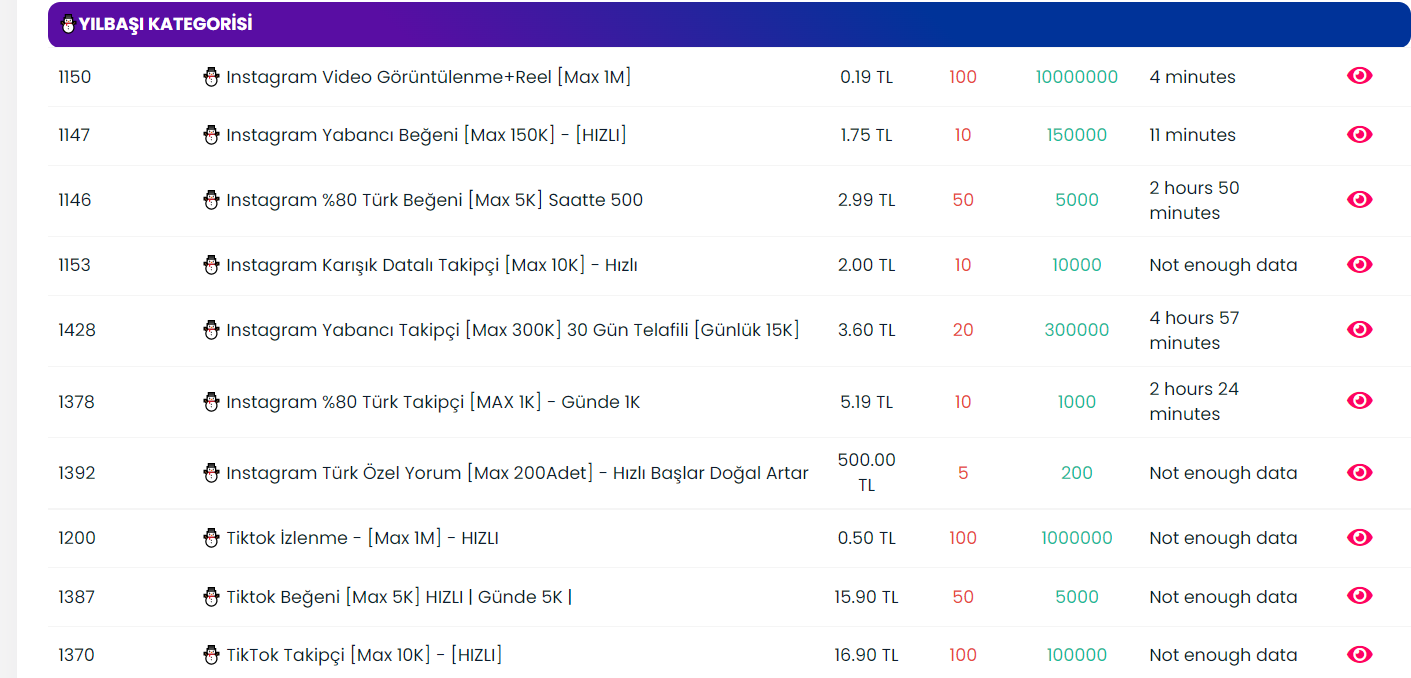The height and width of the screenshot is (678, 1411).
Task: Click snowman icon beside Instagram %80 Türk Takipçi
Action: click(211, 402)
